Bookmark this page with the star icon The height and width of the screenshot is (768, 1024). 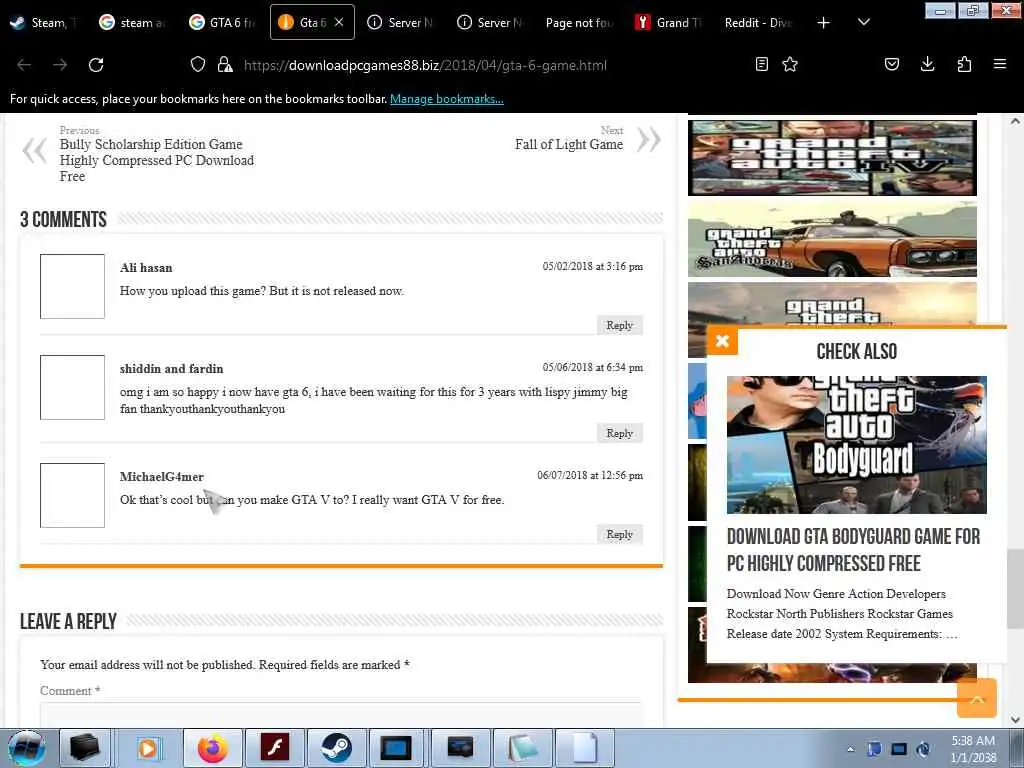[790, 64]
